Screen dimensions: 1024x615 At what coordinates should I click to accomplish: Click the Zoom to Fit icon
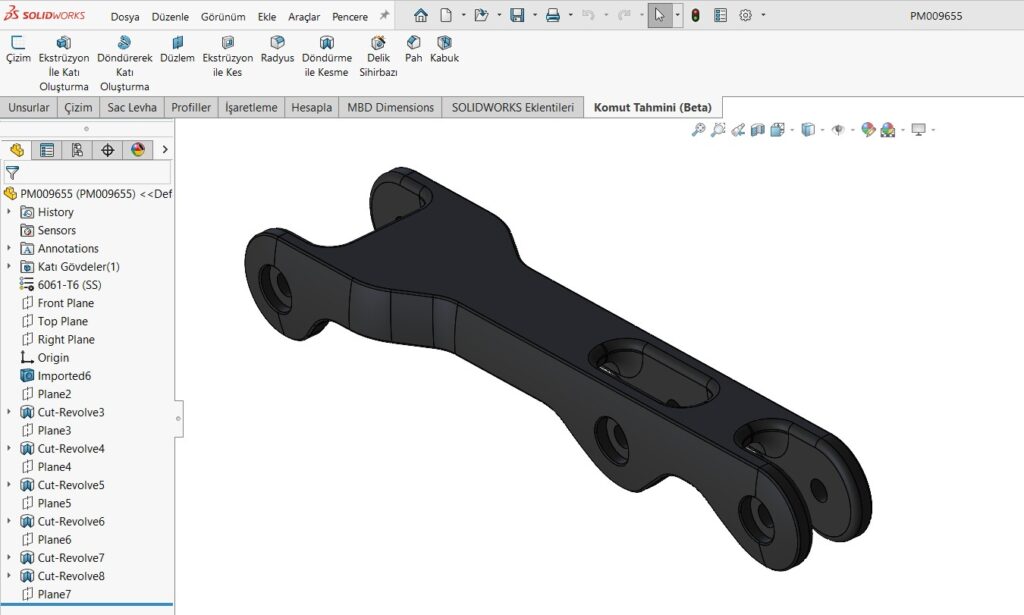click(x=698, y=129)
